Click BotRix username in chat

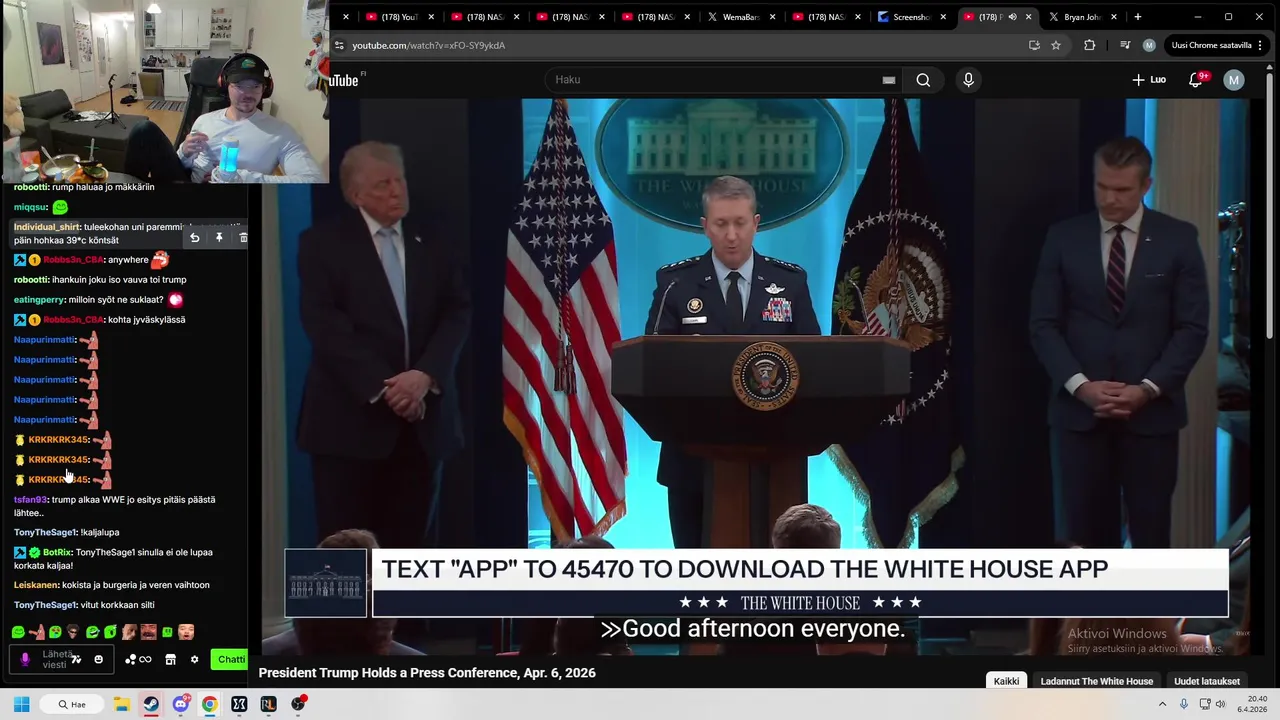point(57,552)
